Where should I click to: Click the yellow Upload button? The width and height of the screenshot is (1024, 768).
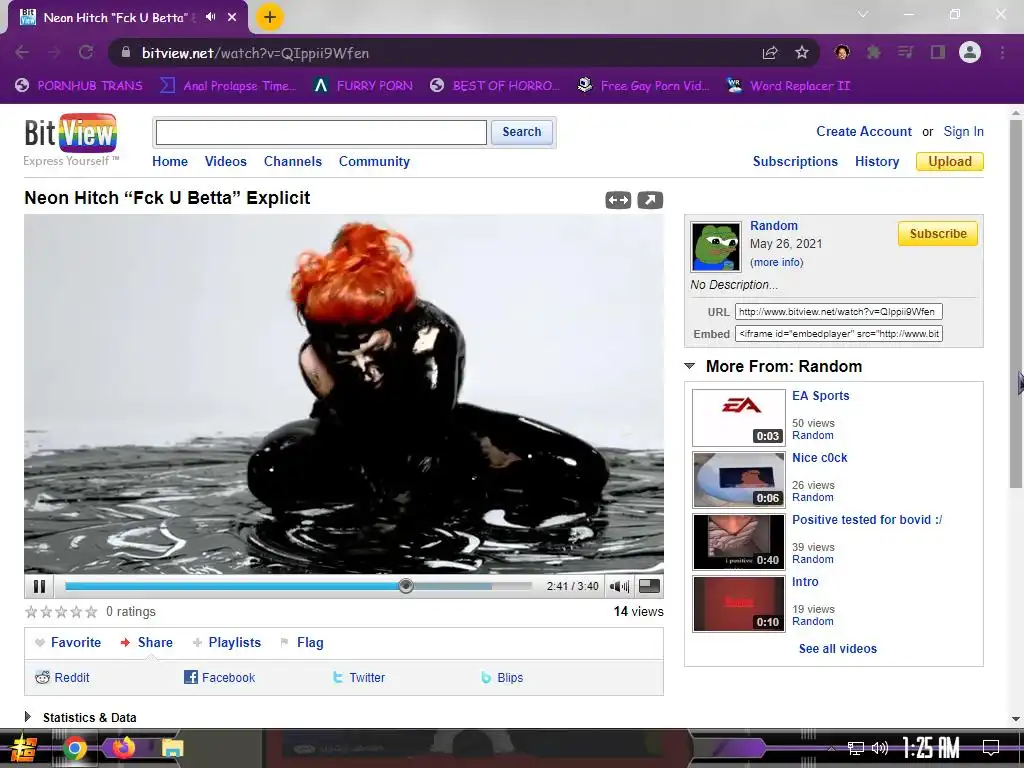950,161
